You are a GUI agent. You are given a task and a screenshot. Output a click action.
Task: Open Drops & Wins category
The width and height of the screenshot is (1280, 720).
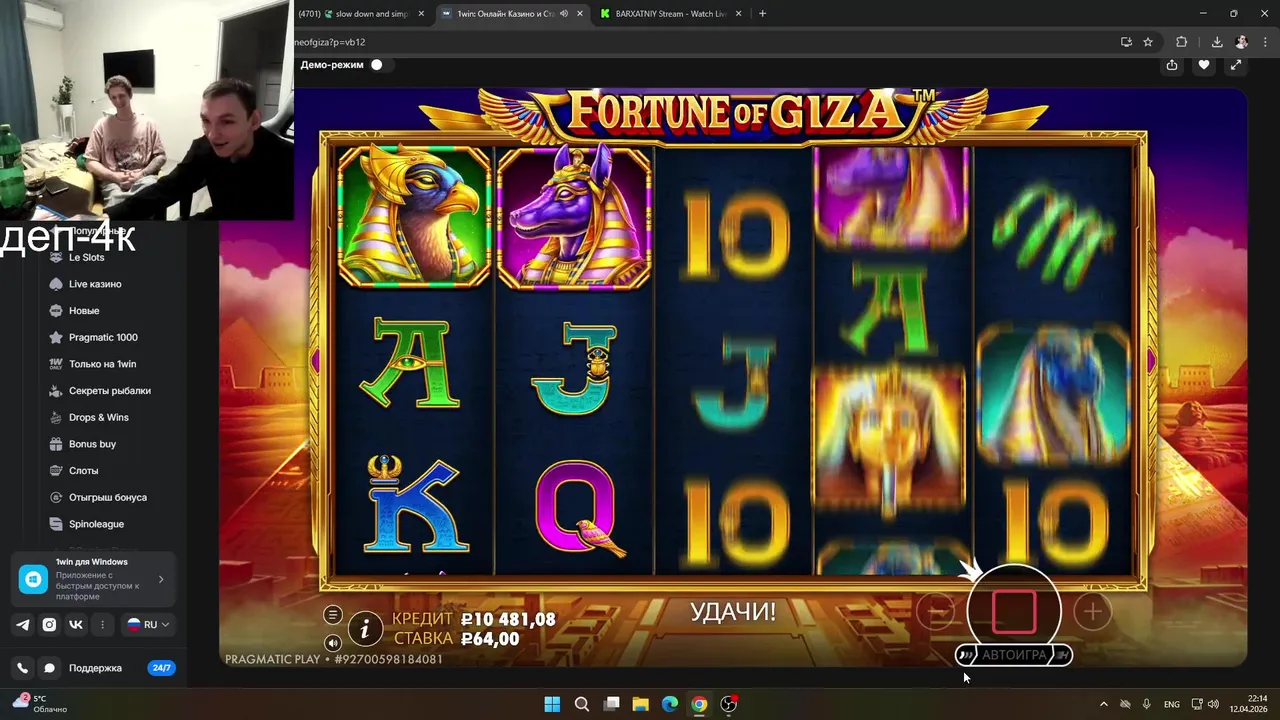pos(99,417)
